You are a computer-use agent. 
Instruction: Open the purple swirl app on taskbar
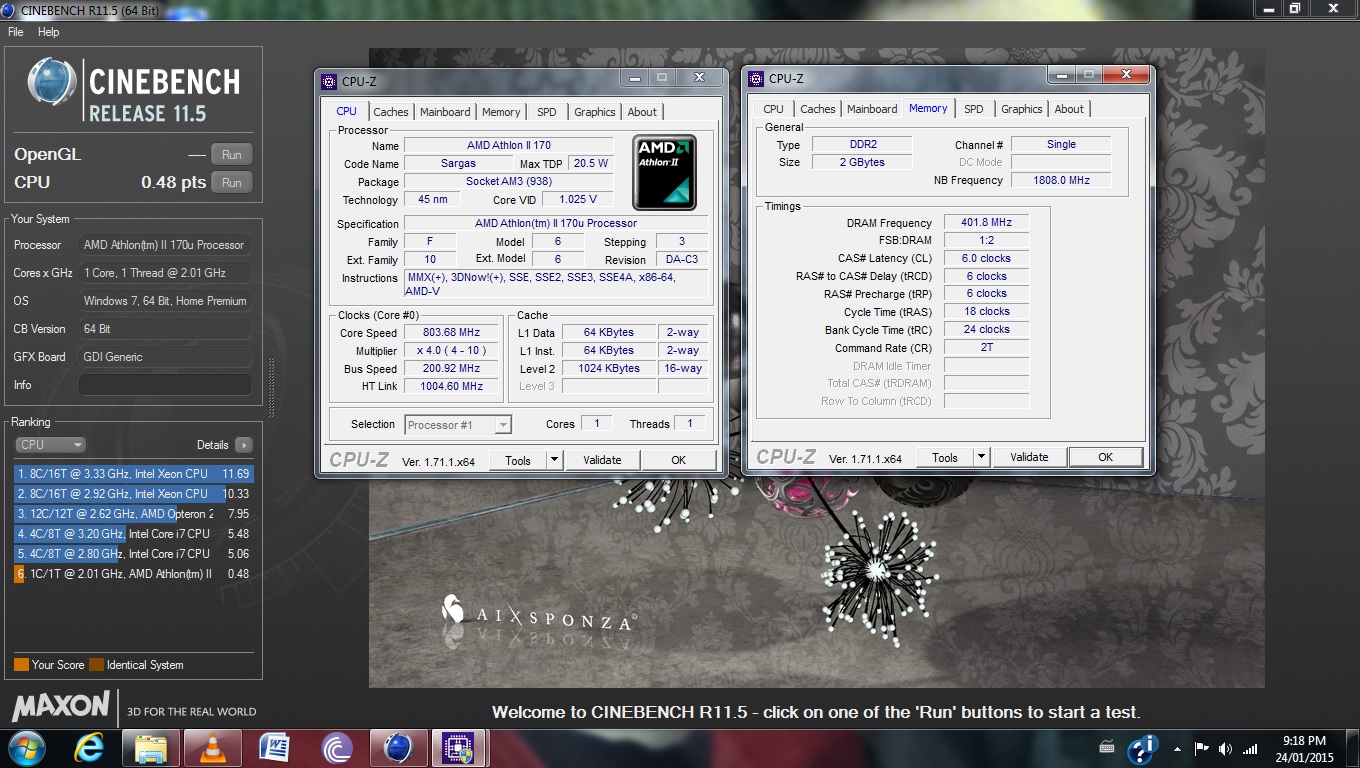coord(337,748)
